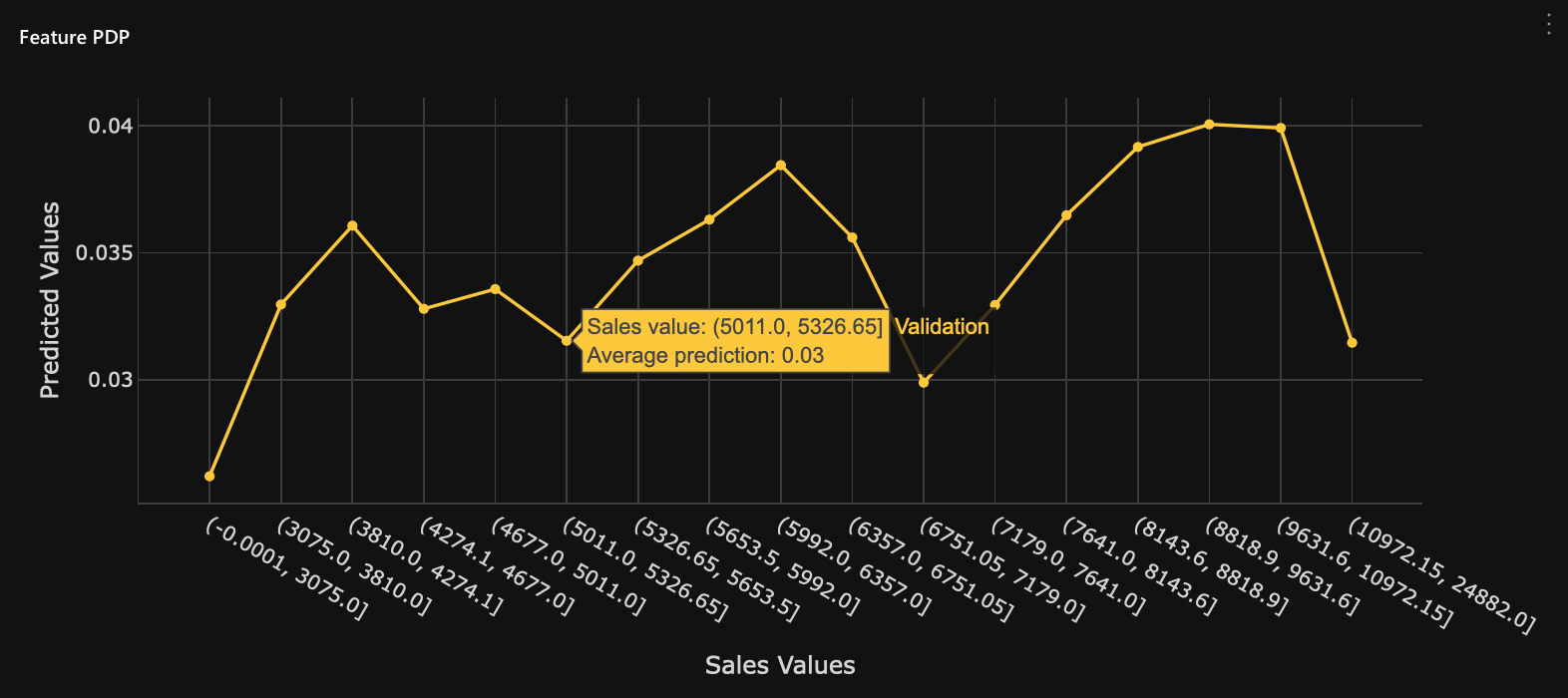Open the three-dot chart options menu
This screenshot has height=698, width=1568.
coord(1548,24)
